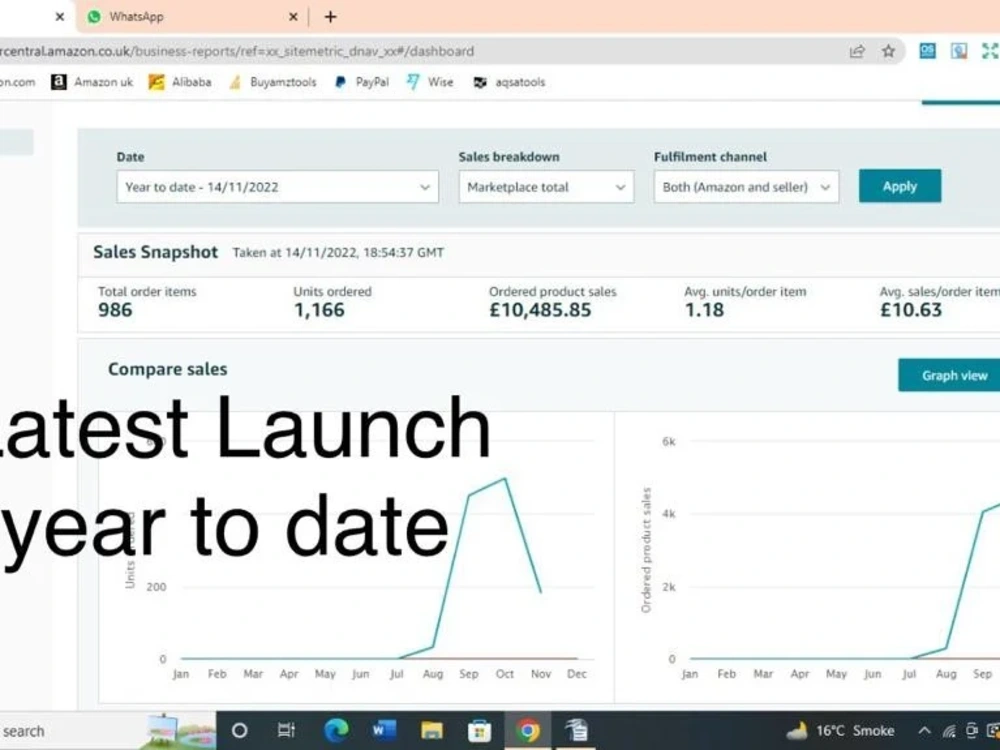Image resolution: width=1000 pixels, height=750 pixels.
Task: Click the Avg. units/order item value 1.18
Action: pos(704,311)
